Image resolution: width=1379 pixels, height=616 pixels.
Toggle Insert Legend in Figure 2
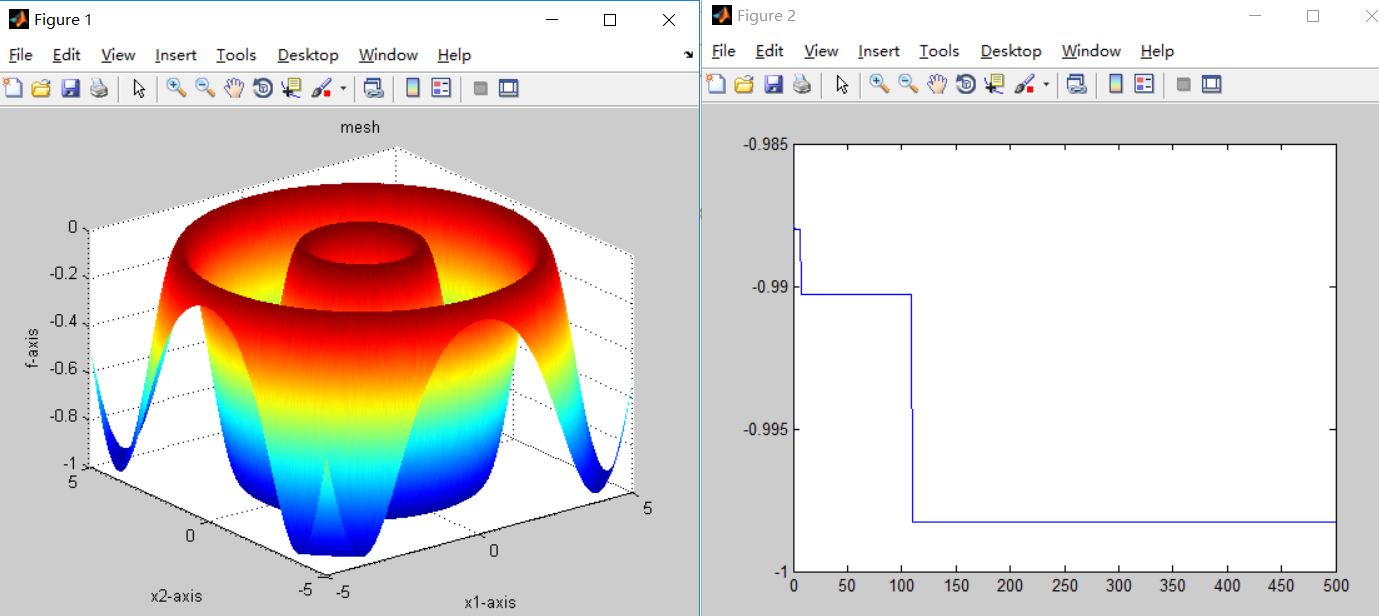[x=1145, y=84]
